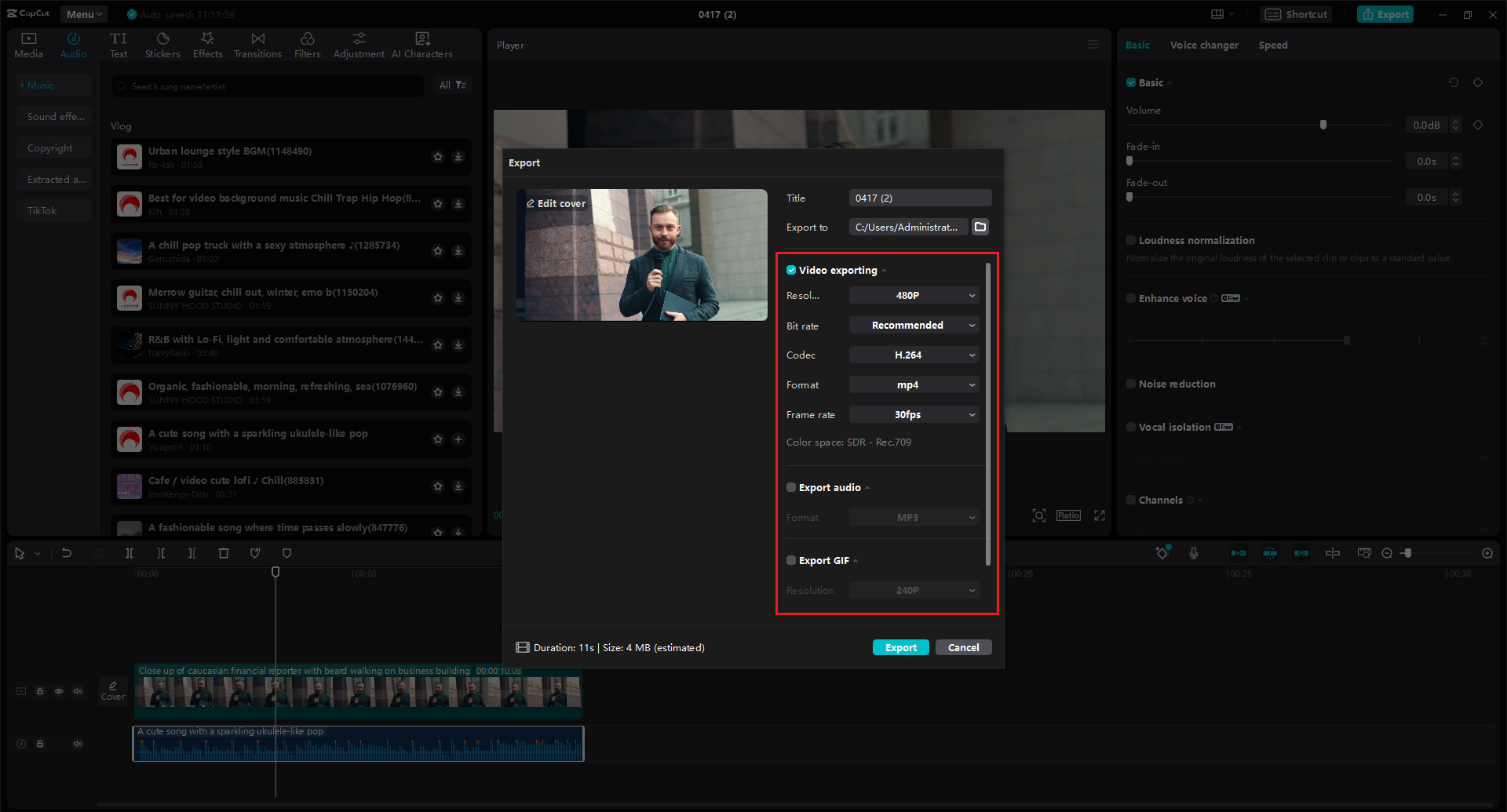
Task: Click the delete clip trash icon
Action: coord(224,553)
